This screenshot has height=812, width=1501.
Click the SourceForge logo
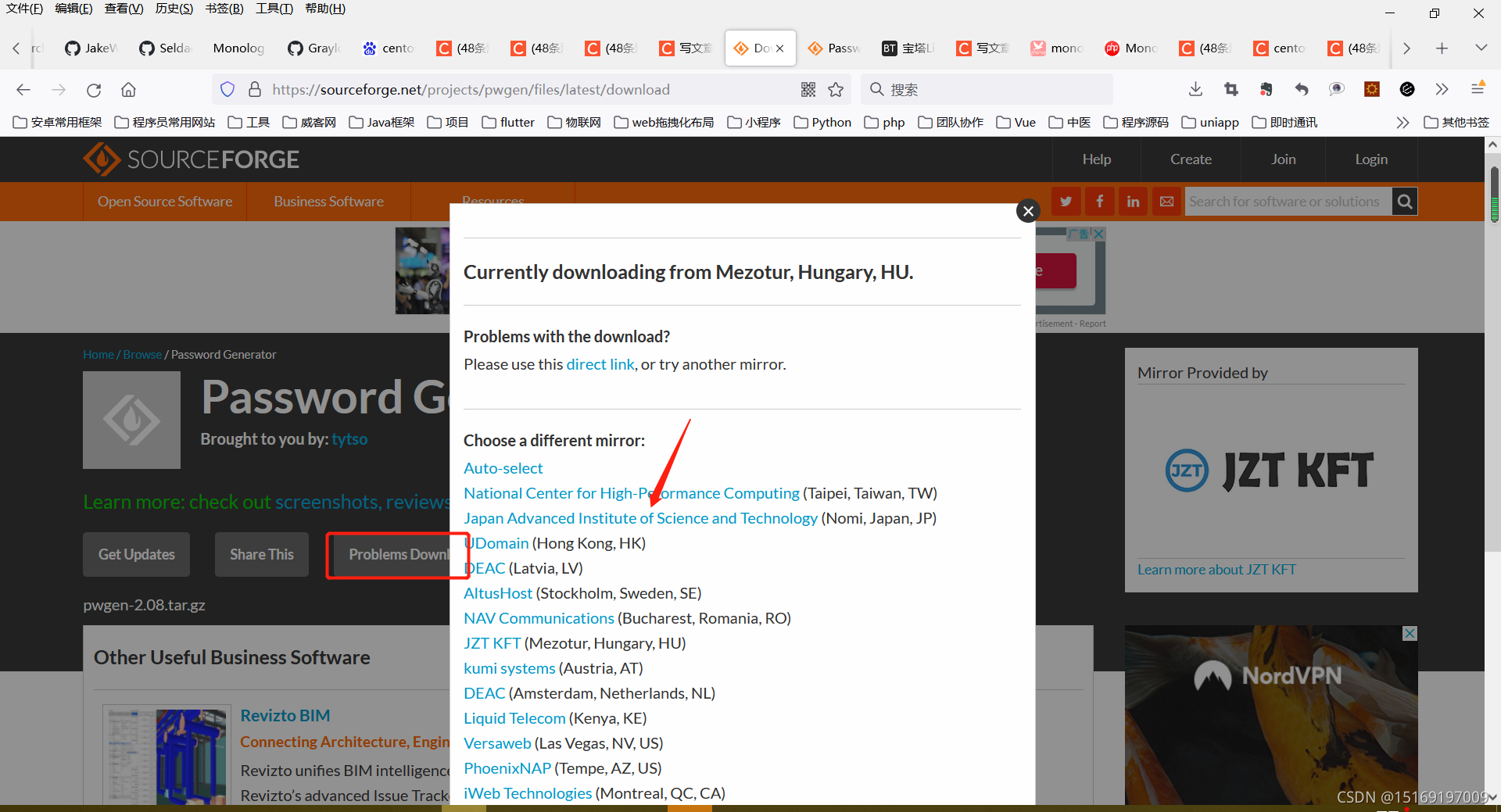tap(192, 159)
